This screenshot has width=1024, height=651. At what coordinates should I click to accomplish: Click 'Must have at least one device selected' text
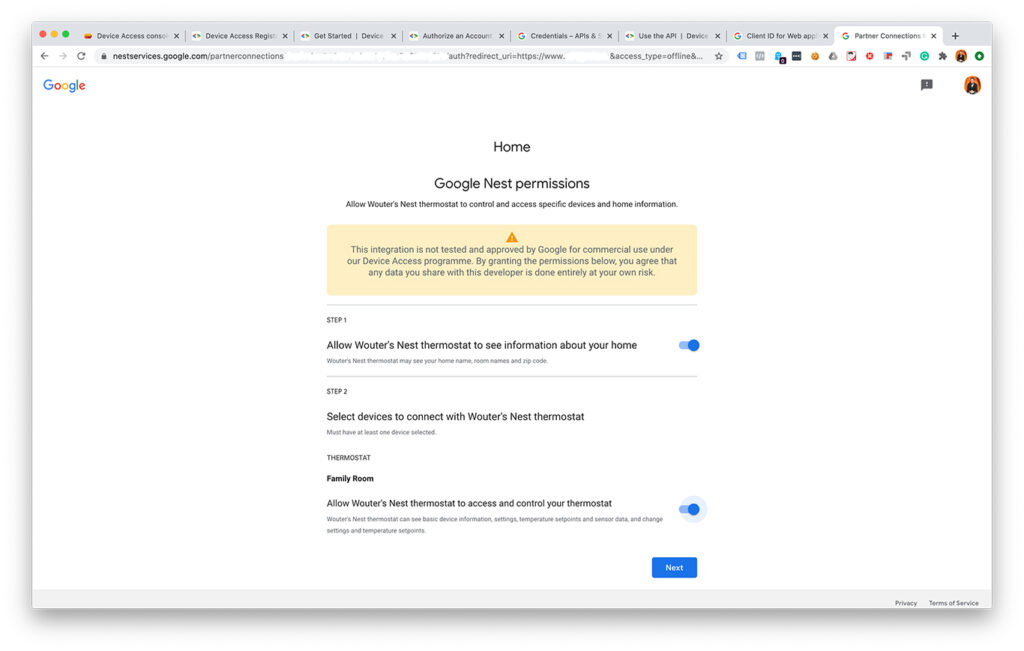(381, 432)
